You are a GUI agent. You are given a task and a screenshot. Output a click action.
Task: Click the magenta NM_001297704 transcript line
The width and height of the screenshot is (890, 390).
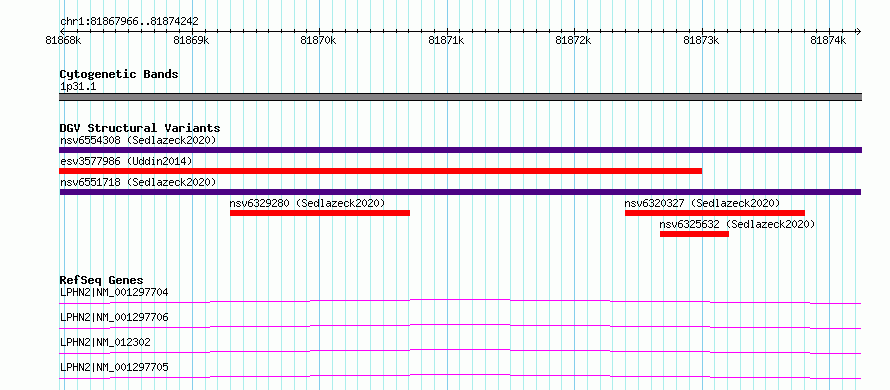[x=460, y=301]
